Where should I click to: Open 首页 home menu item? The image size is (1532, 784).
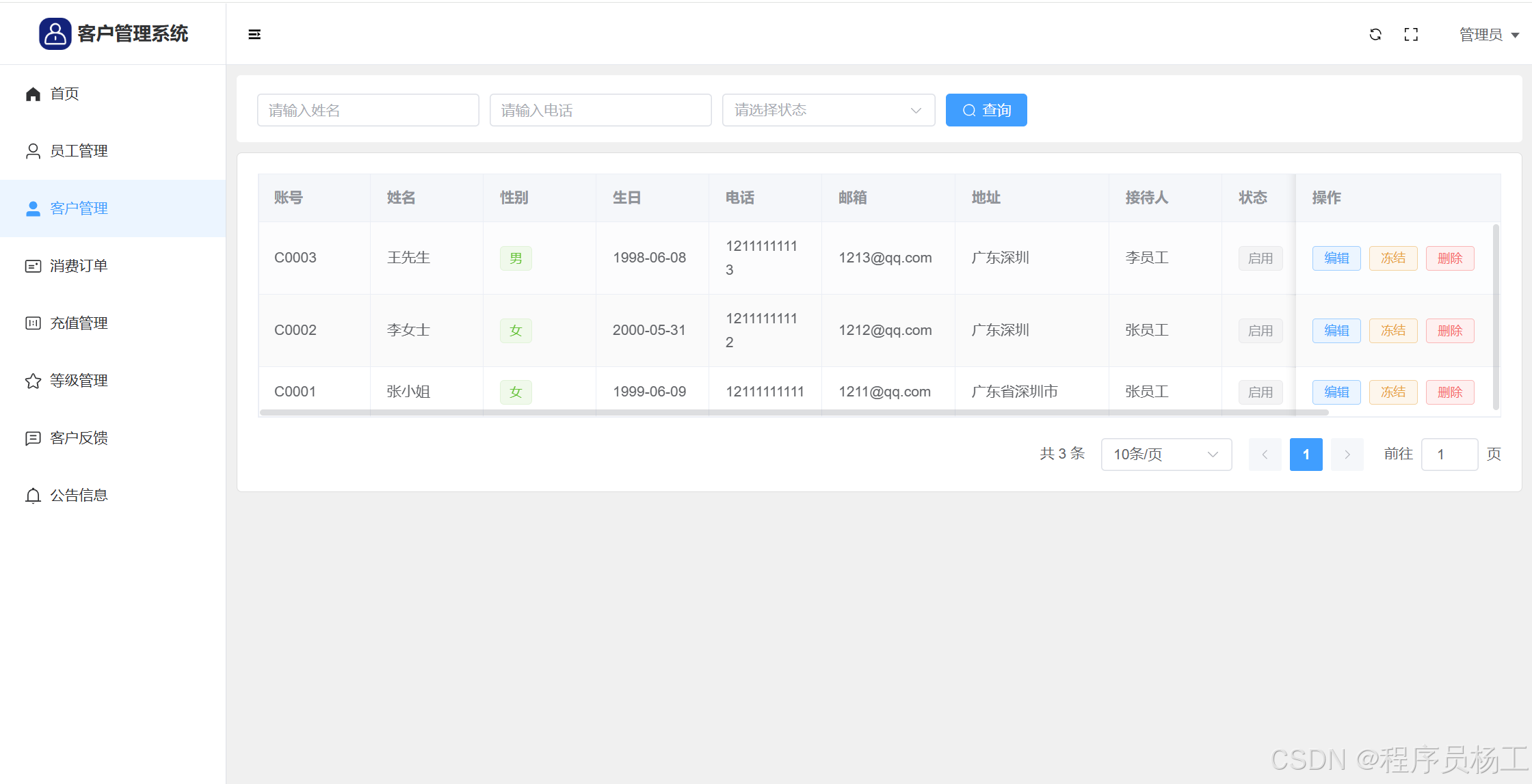[x=64, y=94]
